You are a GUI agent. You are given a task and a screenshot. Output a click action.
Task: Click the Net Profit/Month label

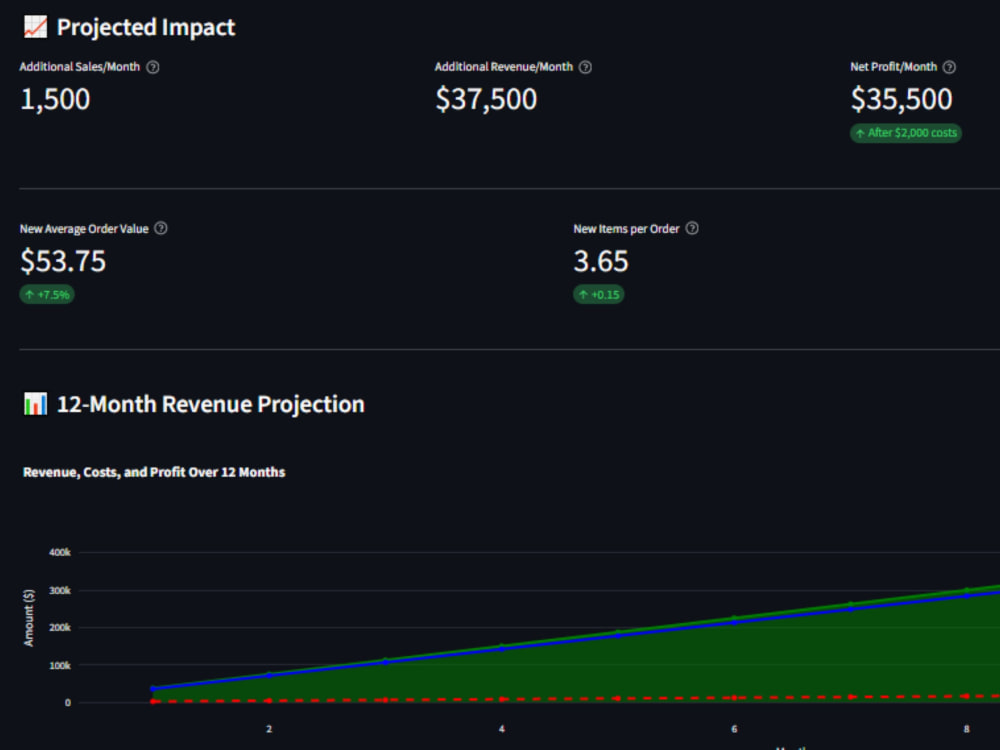pos(893,67)
